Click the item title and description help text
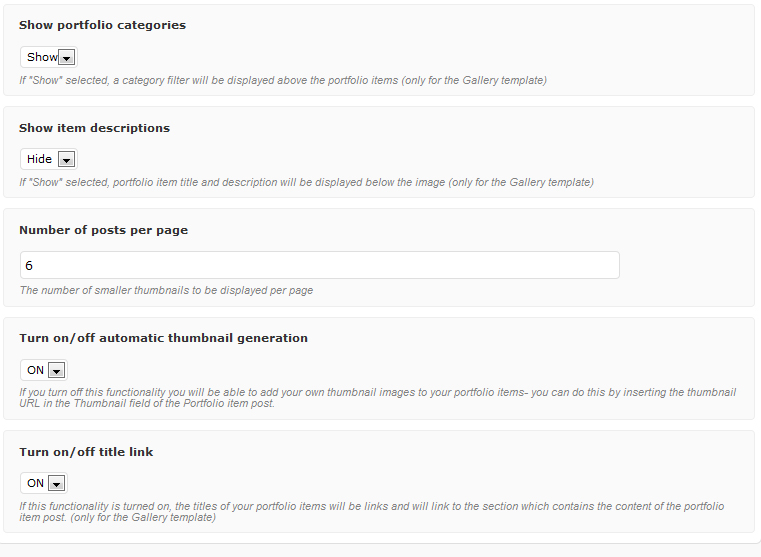The height and width of the screenshot is (557, 761). point(306,182)
